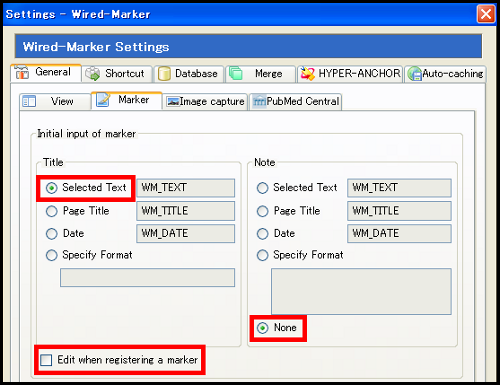
Task: Click the green Merge icon
Action: coord(236,73)
